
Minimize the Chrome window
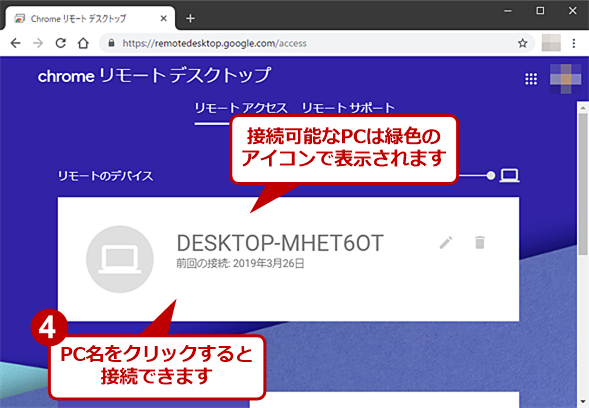(x=508, y=11)
